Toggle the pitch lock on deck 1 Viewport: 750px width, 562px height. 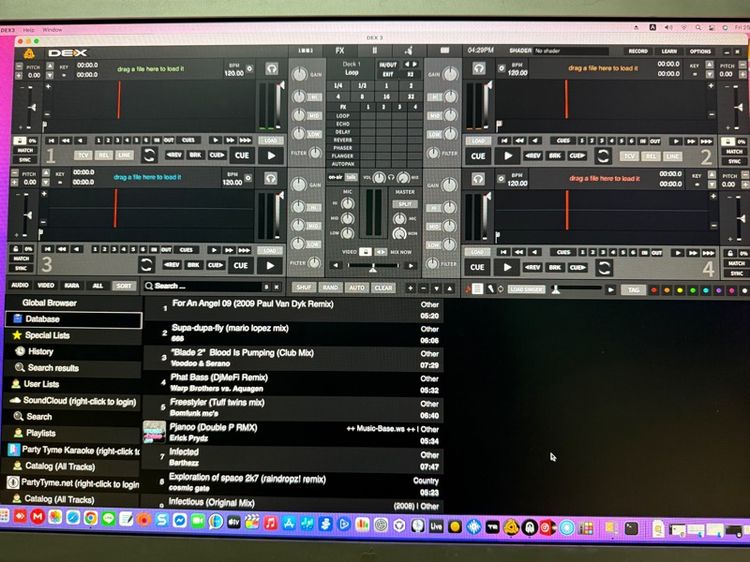point(20,141)
